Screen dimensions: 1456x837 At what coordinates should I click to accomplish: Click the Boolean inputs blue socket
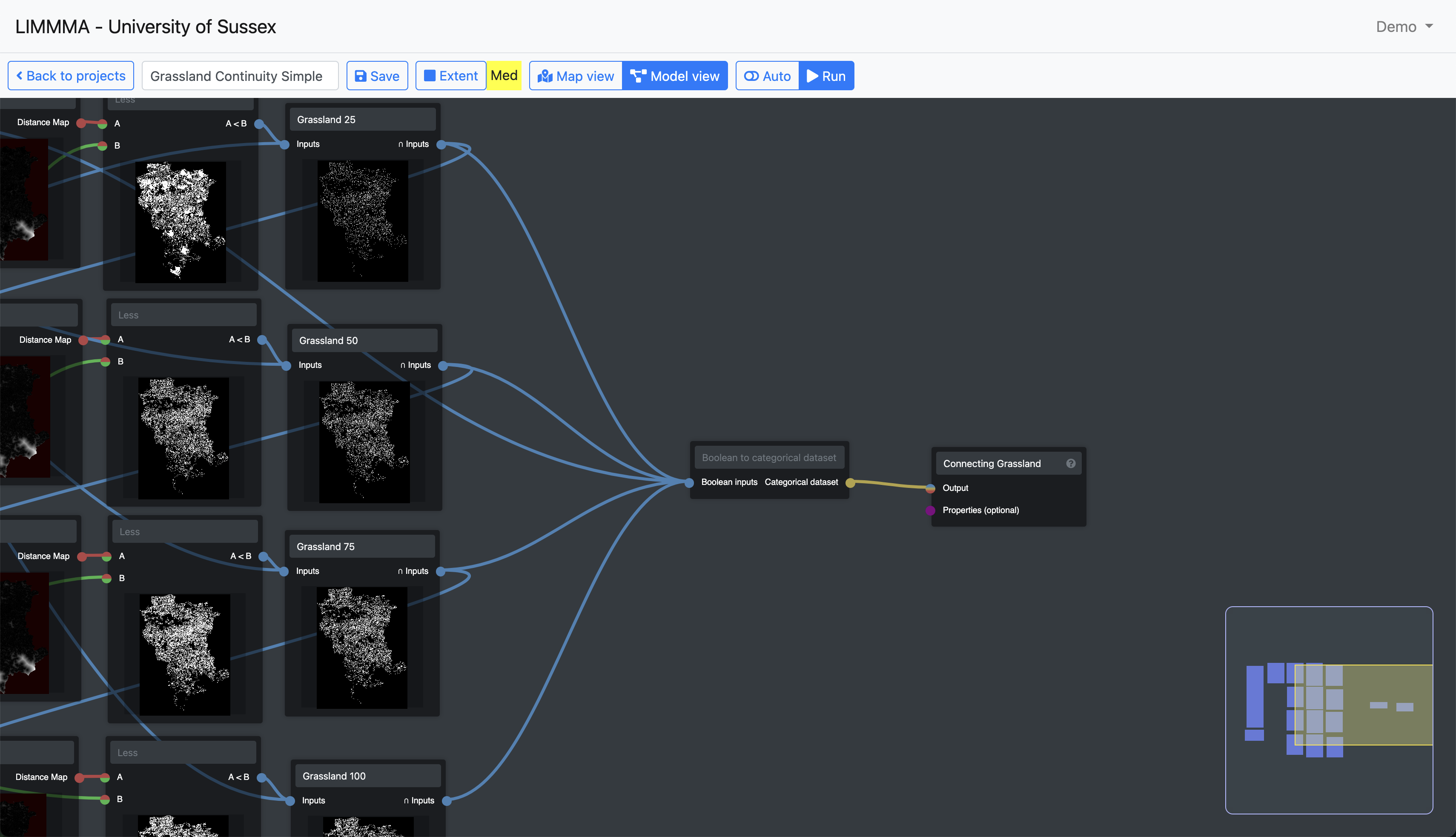coord(689,483)
